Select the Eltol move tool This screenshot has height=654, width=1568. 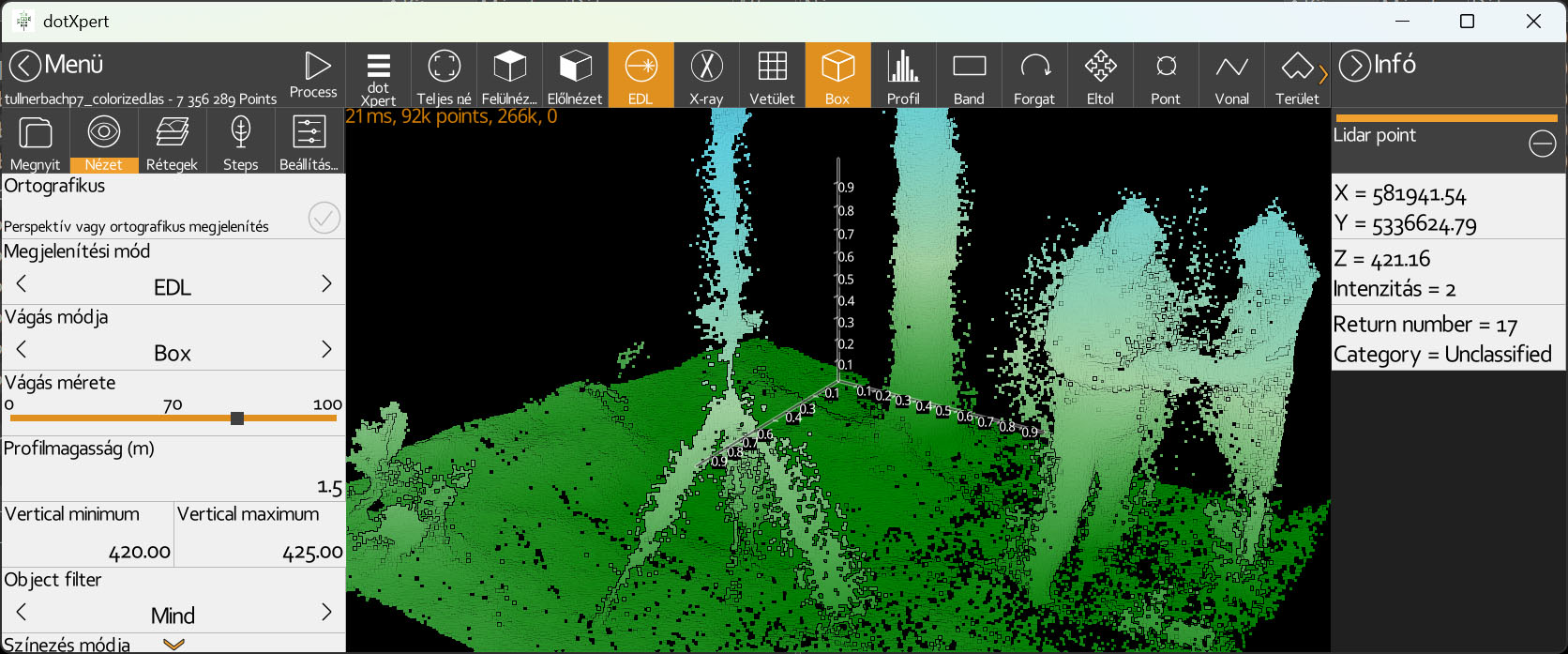pyautogui.click(x=1100, y=75)
